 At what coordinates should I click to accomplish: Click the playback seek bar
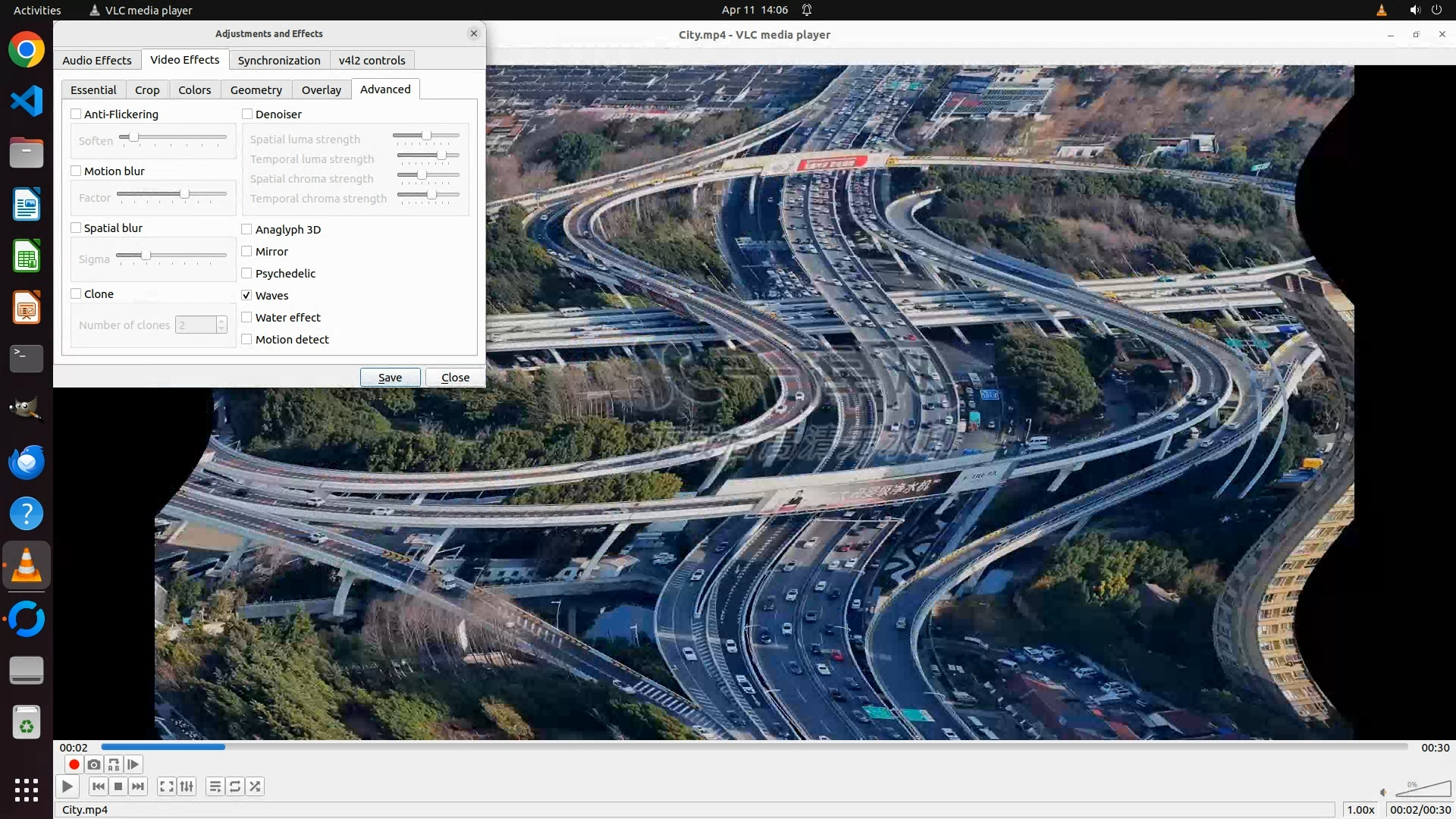[x=754, y=747]
